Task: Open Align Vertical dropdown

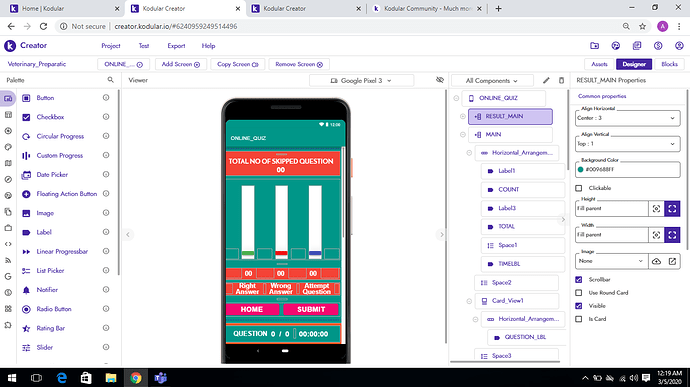Action: pyautogui.click(x=628, y=144)
